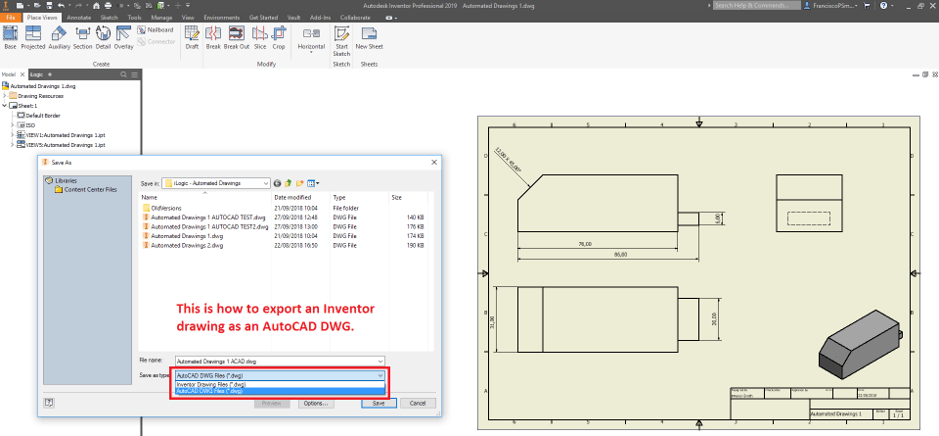This screenshot has height=436, width=939.
Task: Open the Help question mark menu in title bar
Action: pyautogui.click(x=883, y=5)
